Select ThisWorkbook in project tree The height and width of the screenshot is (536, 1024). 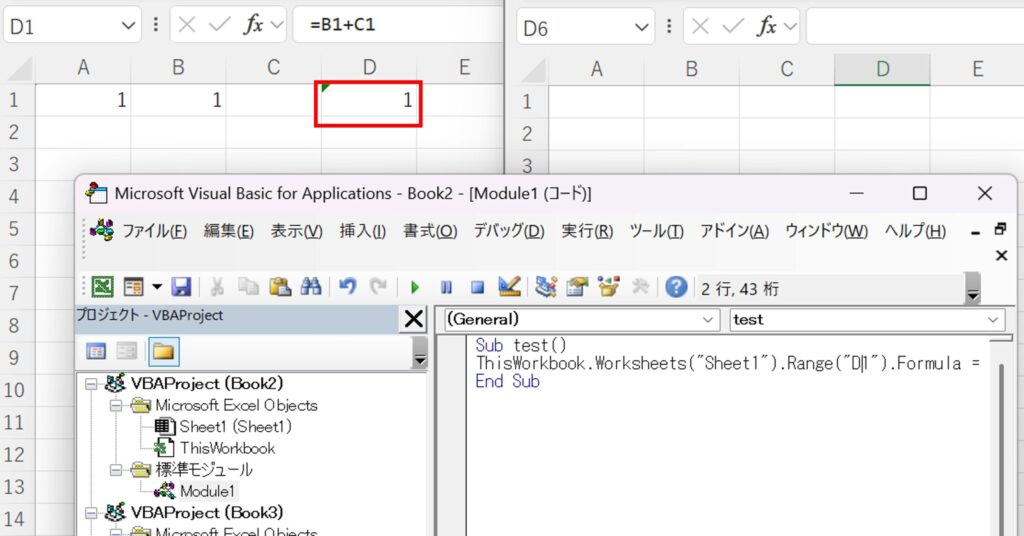coord(227,449)
